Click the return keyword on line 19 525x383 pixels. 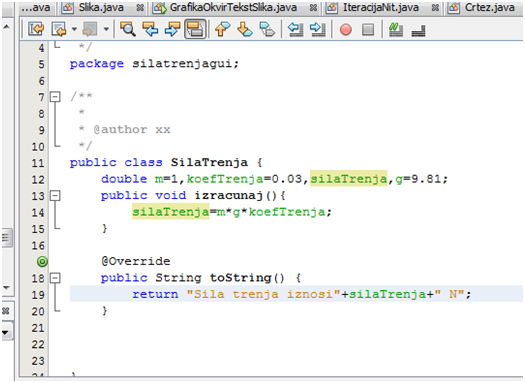[x=155, y=294]
